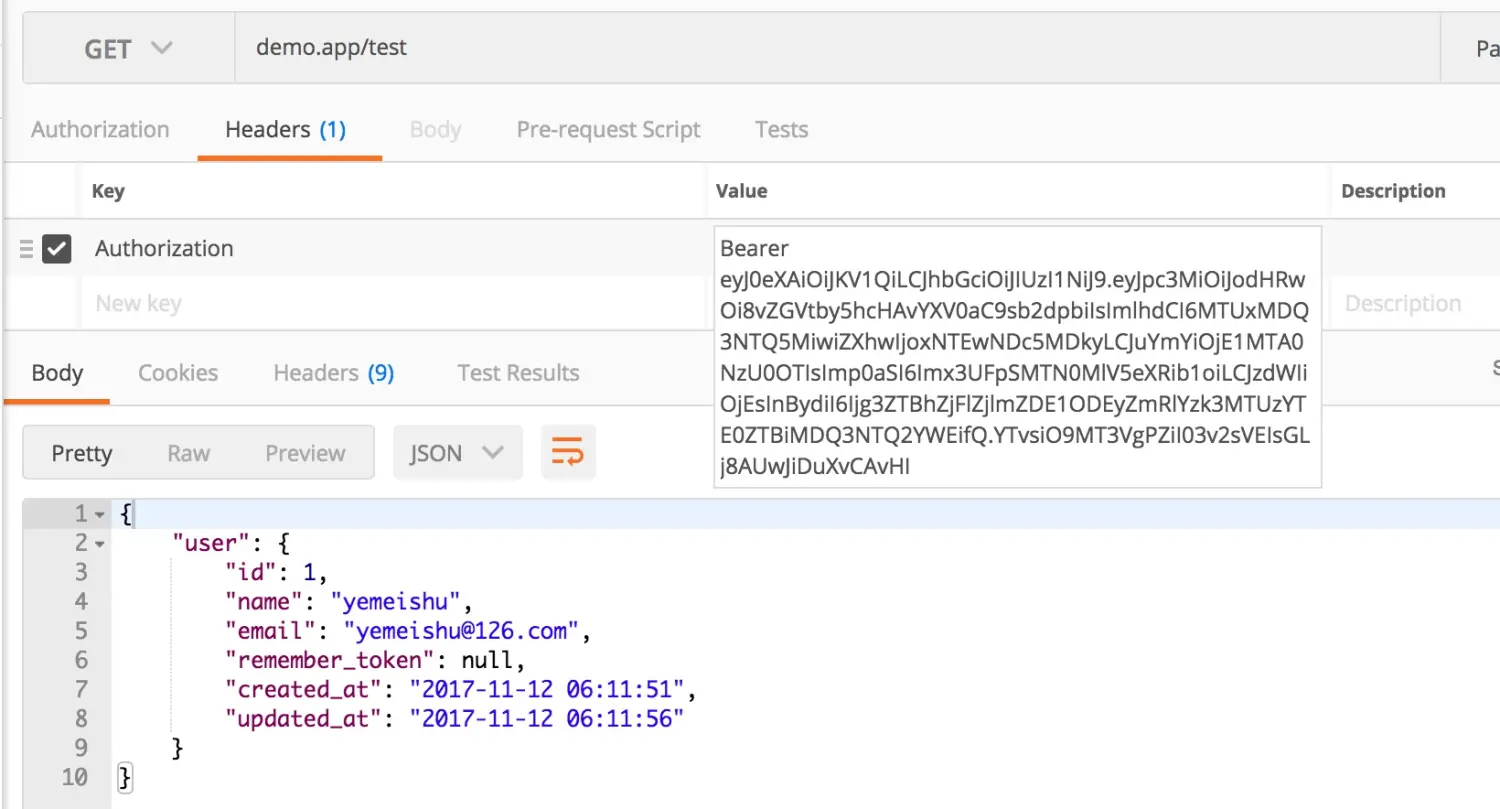Open the GET method dropdown

point(129,48)
